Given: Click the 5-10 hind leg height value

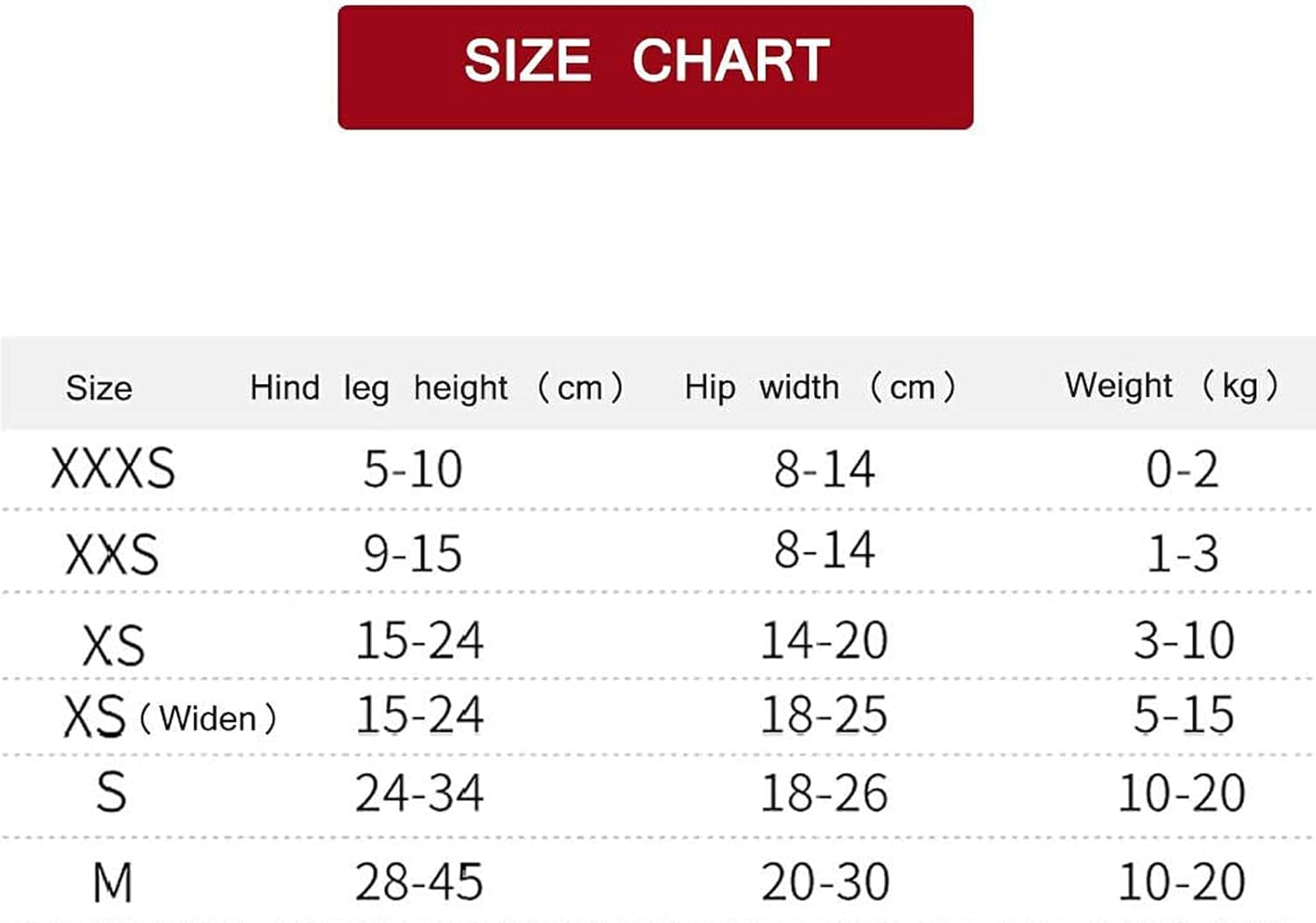Looking at the screenshot, I should pyautogui.click(x=412, y=469).
